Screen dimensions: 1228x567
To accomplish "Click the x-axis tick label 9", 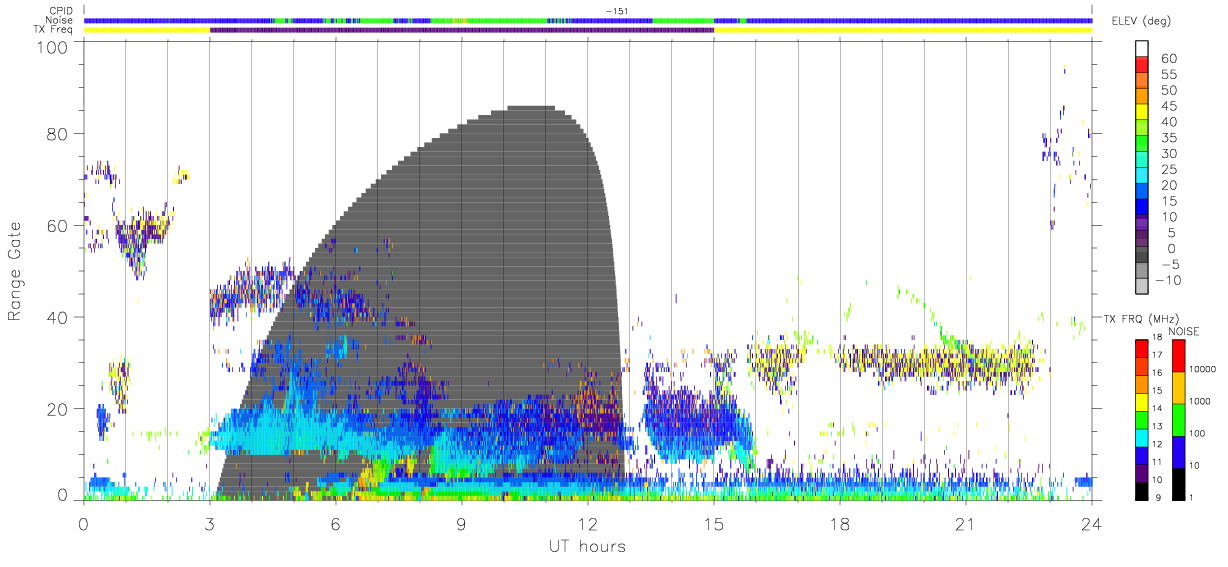I will pyautogui.click(x=461, y=524).
